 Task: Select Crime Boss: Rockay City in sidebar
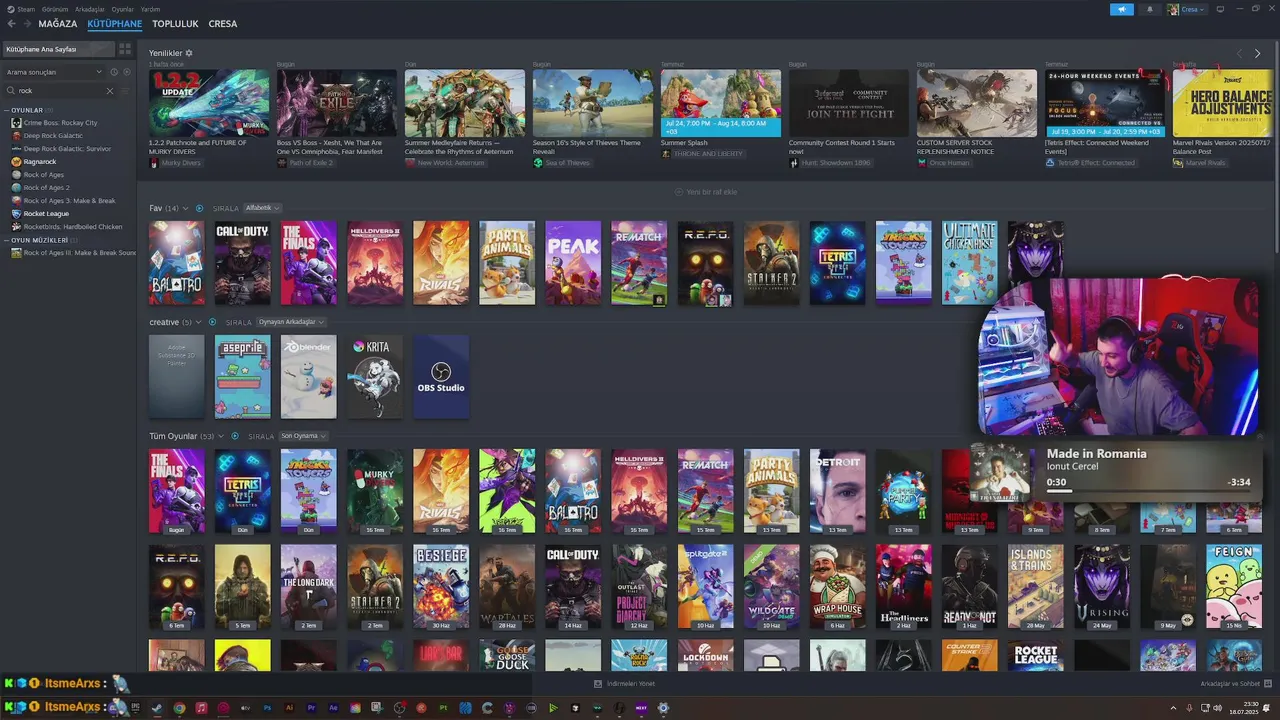pos(61,122)
